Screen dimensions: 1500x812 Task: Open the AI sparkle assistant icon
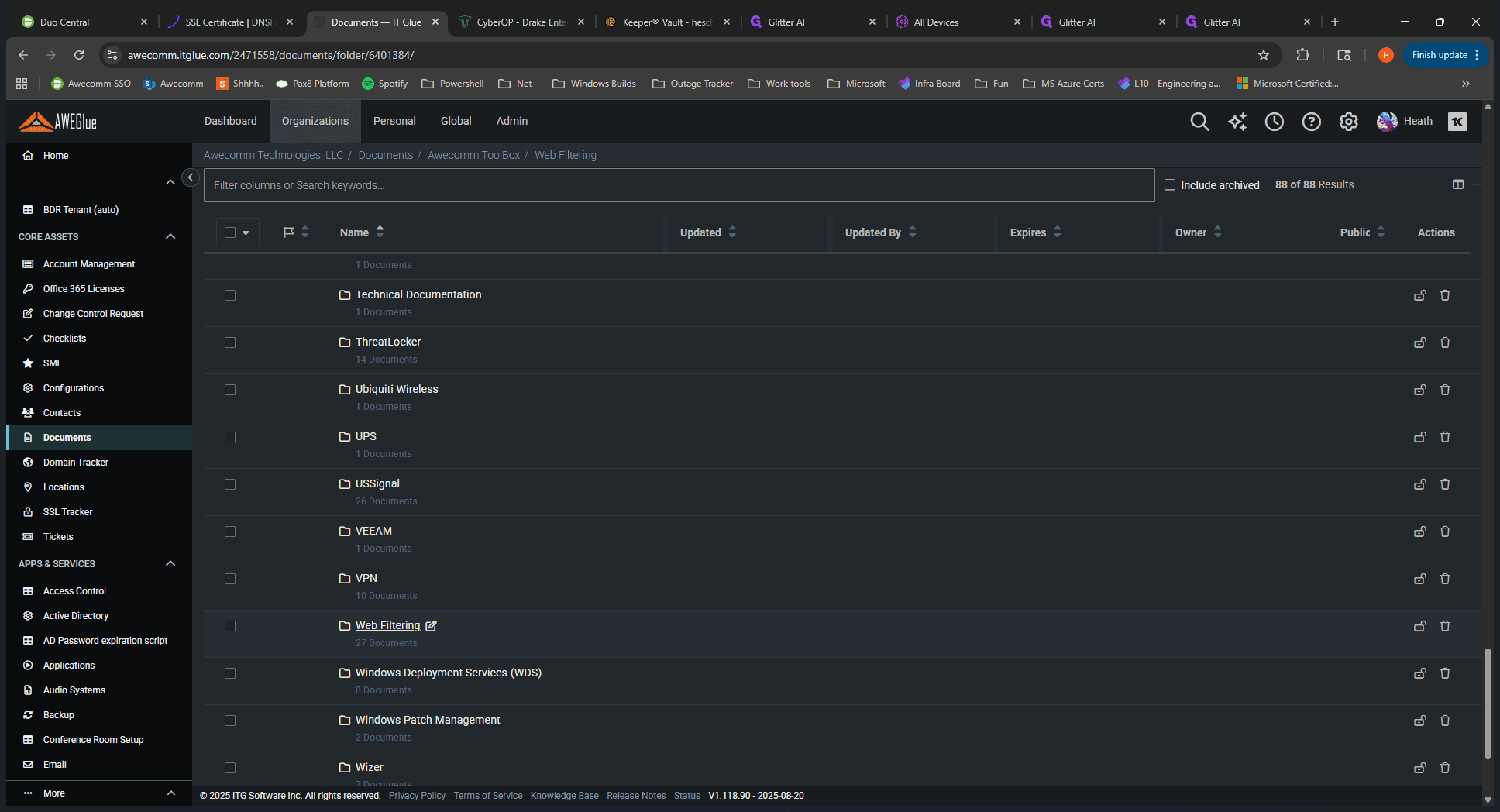point(1237,122)
